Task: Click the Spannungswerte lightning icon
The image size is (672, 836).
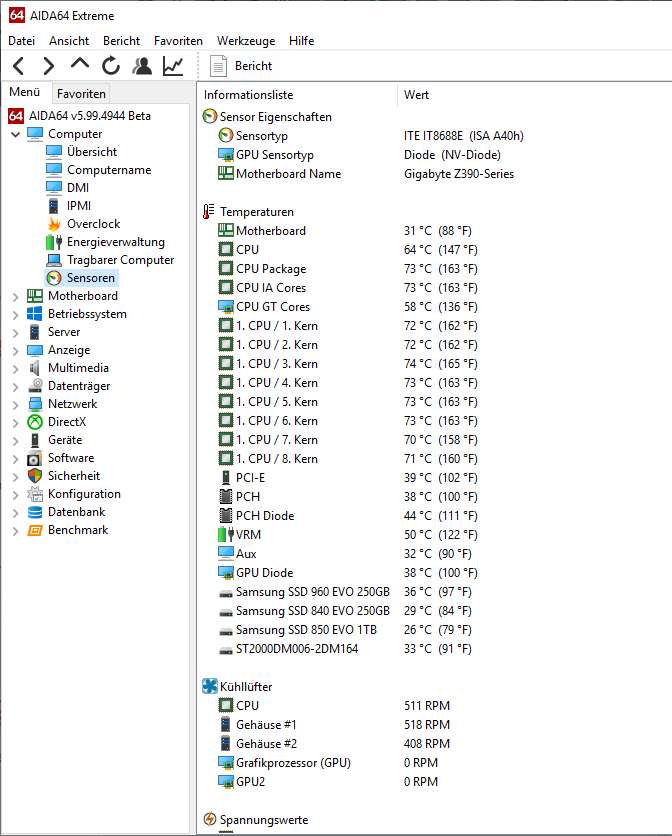Action: click(x=210, y=819)
